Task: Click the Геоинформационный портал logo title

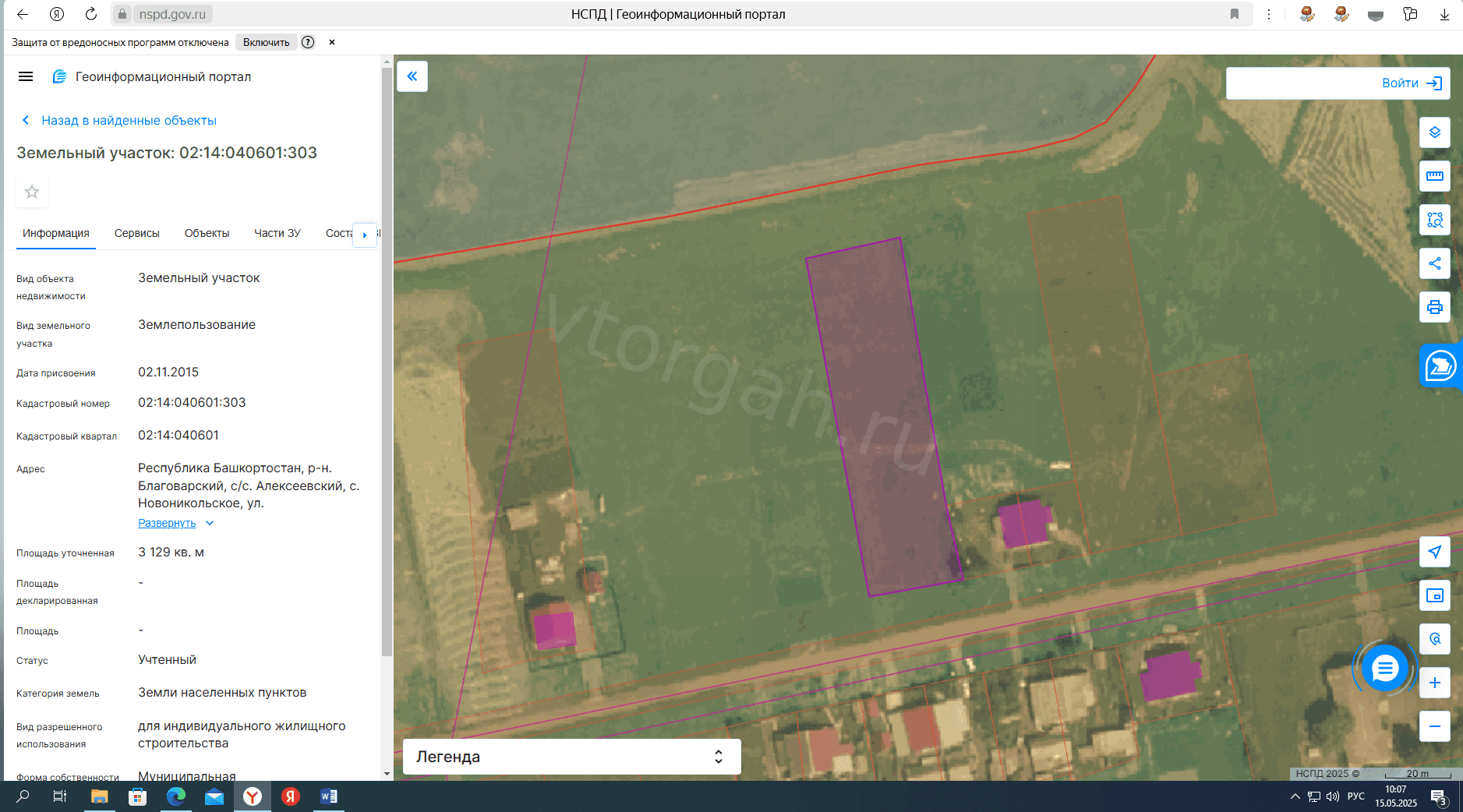Action: [152, 76]
